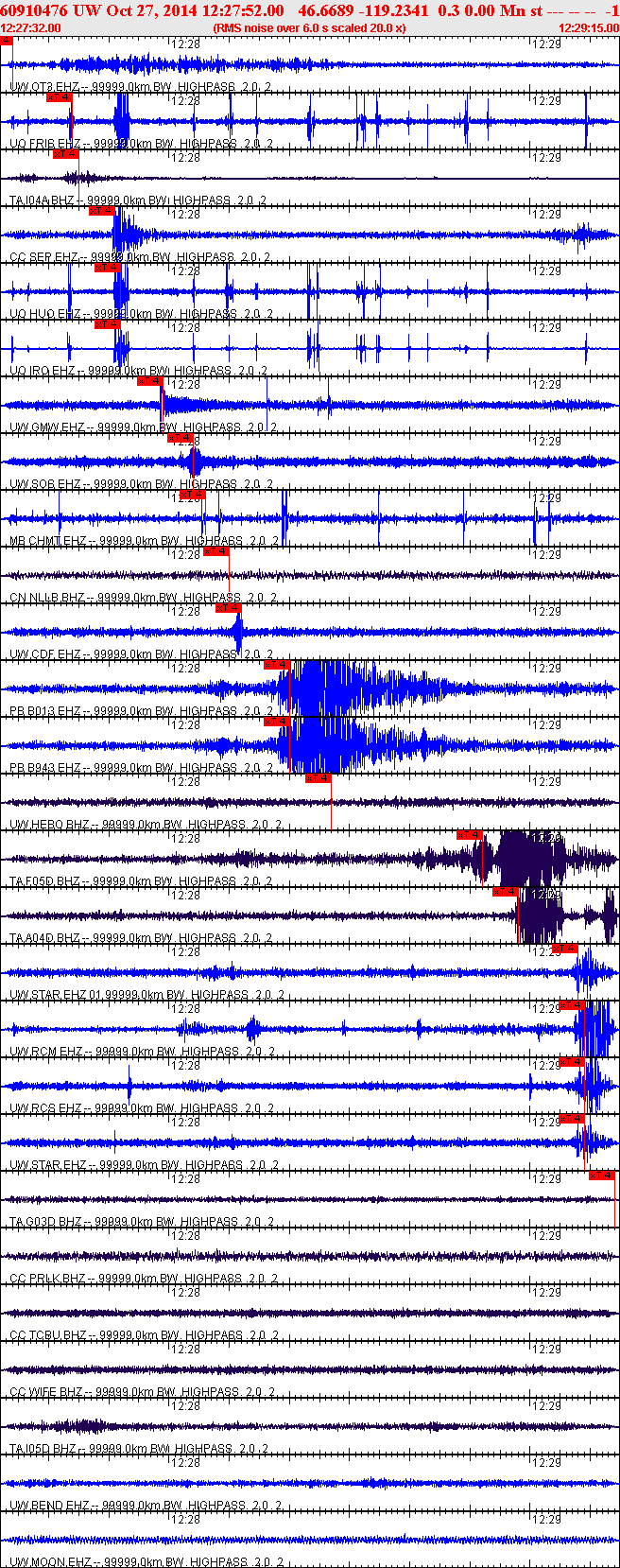Viewport: 620px width, 1568px height.
Task: Select the red pick marker on UO FRIS trace
Action: point(59,97)
